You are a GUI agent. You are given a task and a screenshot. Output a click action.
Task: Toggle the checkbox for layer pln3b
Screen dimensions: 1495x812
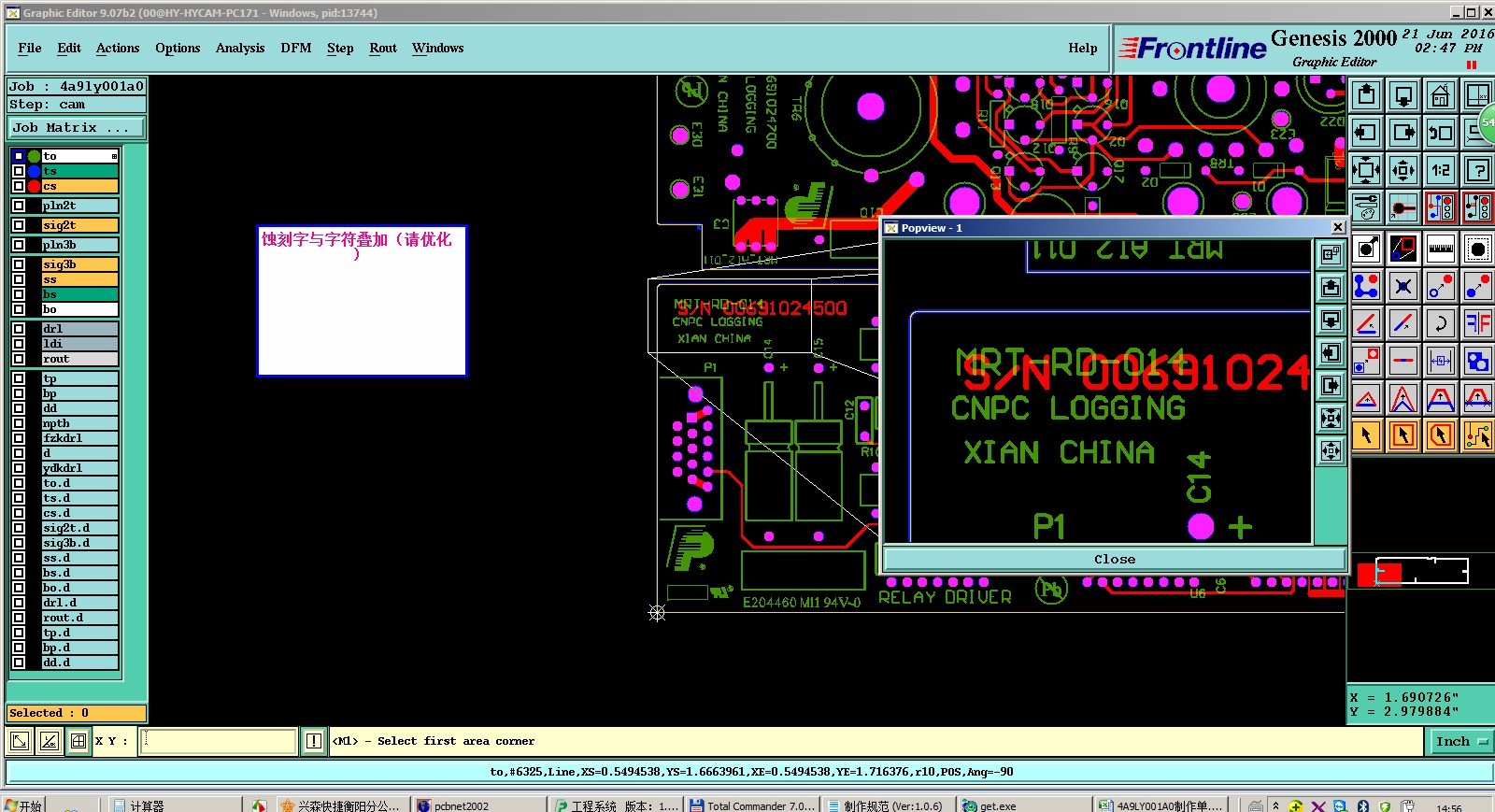(19, 245)
